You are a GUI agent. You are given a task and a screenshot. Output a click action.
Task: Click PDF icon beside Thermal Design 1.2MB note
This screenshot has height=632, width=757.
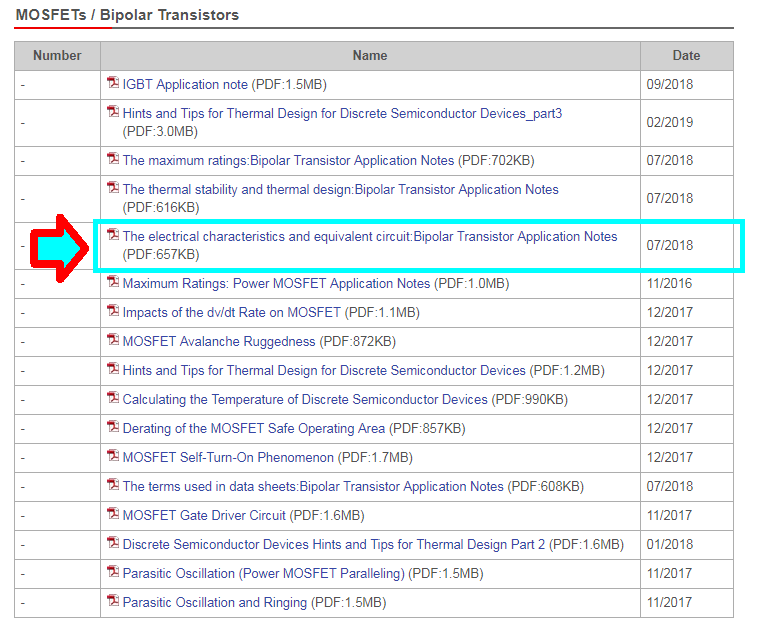click(x=113, y=368)
